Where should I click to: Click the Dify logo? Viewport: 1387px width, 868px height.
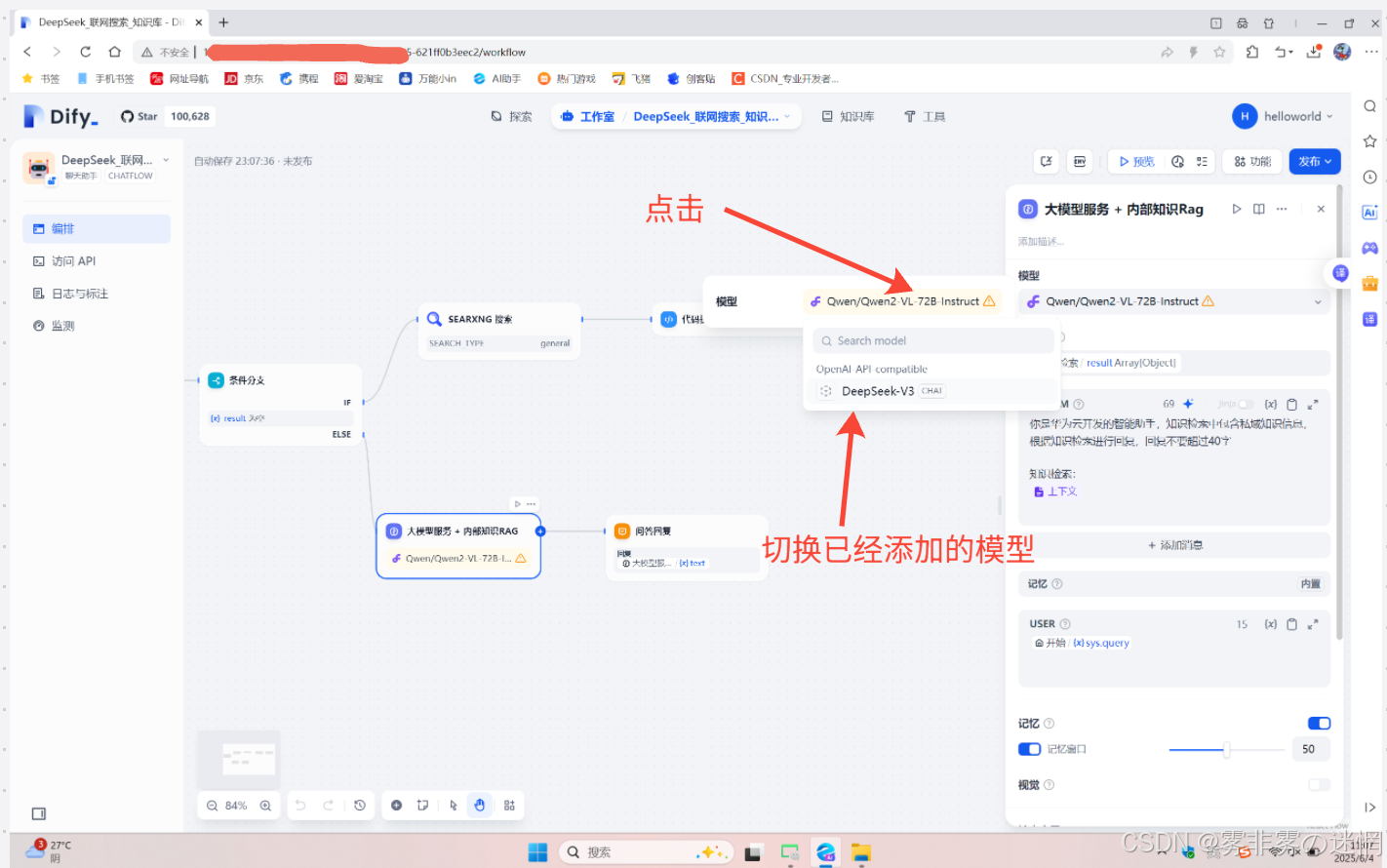point(60,116)
